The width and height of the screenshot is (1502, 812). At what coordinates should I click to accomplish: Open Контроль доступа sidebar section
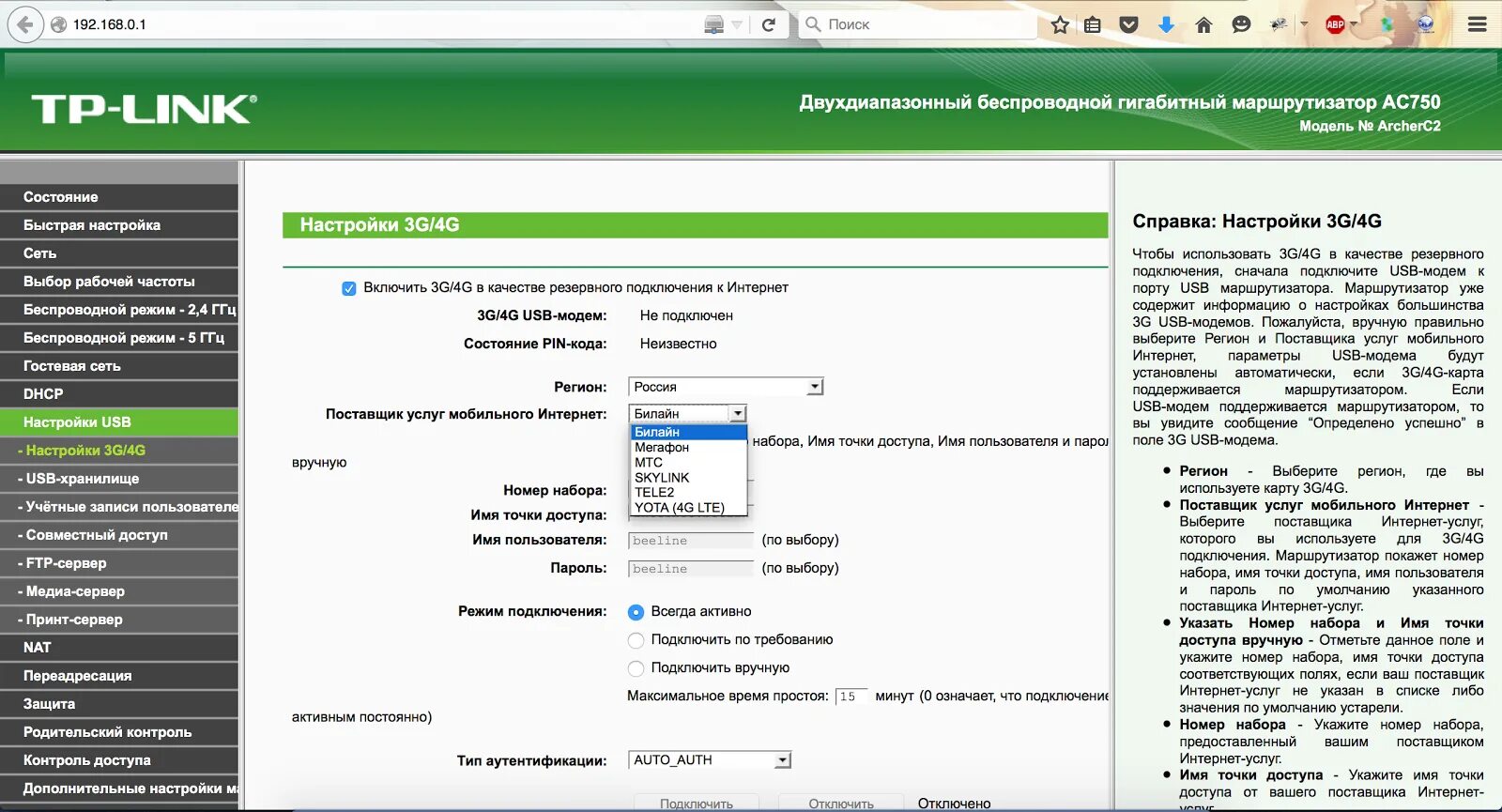[x=119, y=760]
